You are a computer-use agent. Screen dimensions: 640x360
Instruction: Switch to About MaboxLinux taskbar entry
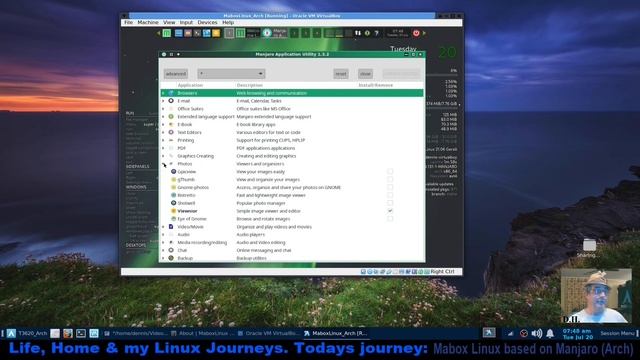click(202, 333)
